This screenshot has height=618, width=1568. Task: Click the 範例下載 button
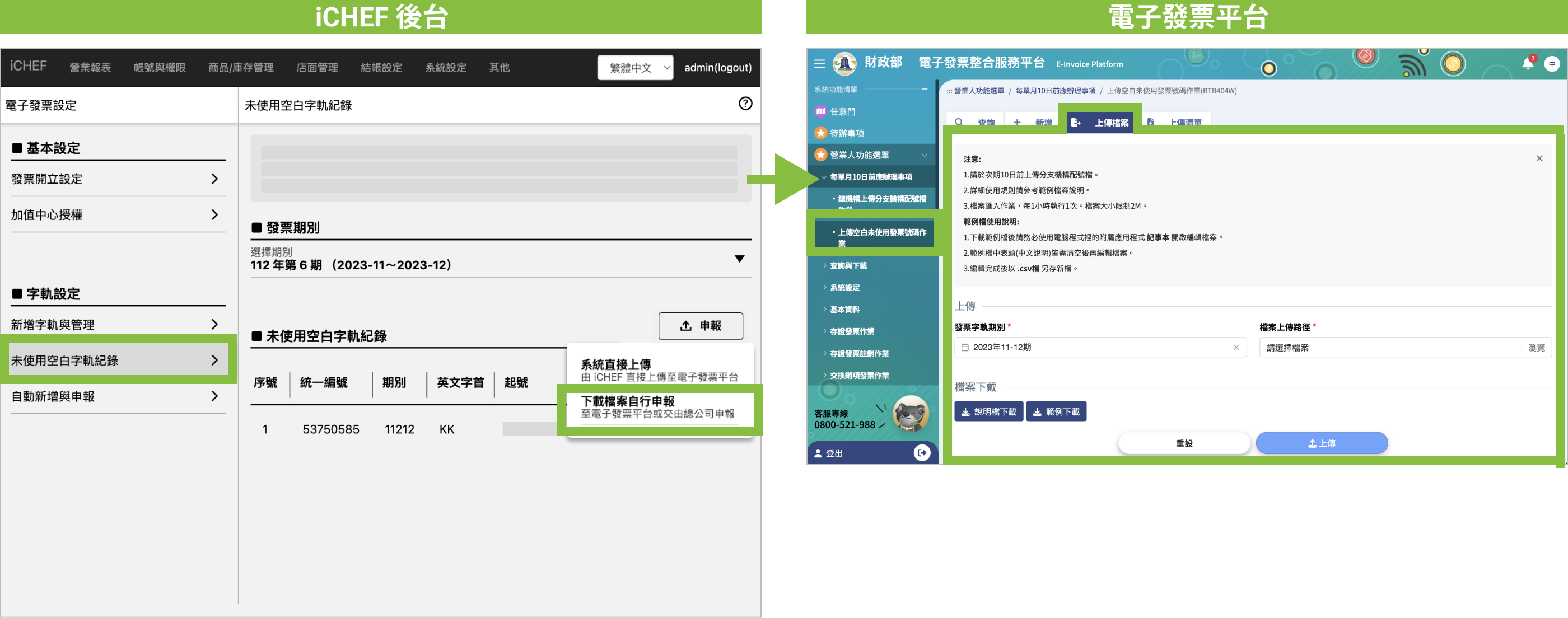point(1056,412)
